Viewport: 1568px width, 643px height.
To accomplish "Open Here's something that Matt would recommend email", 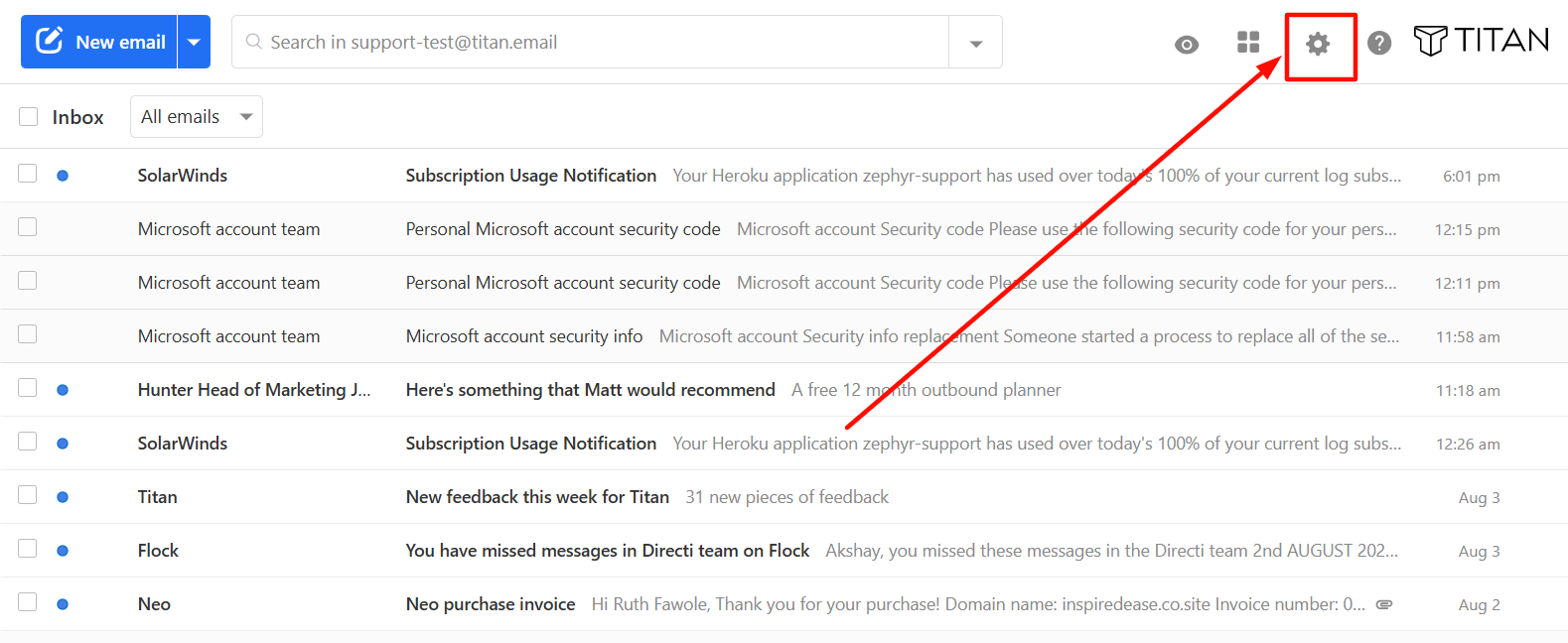I will pos(784,390).
